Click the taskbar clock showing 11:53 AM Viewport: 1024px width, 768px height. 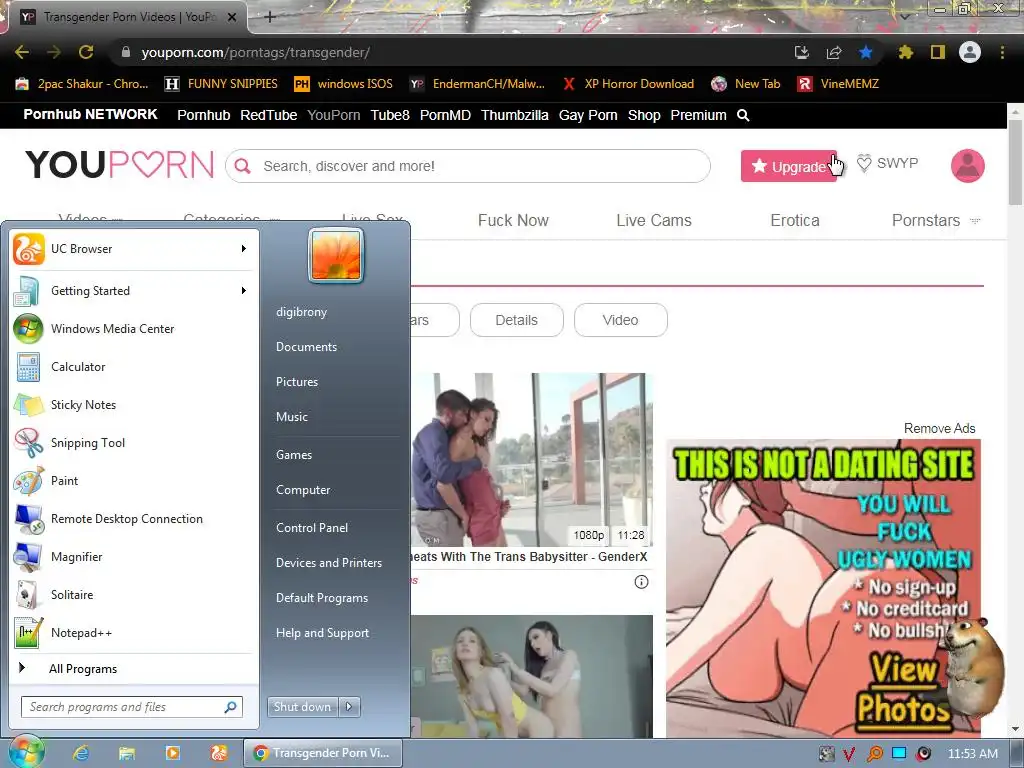coord(972,754)
